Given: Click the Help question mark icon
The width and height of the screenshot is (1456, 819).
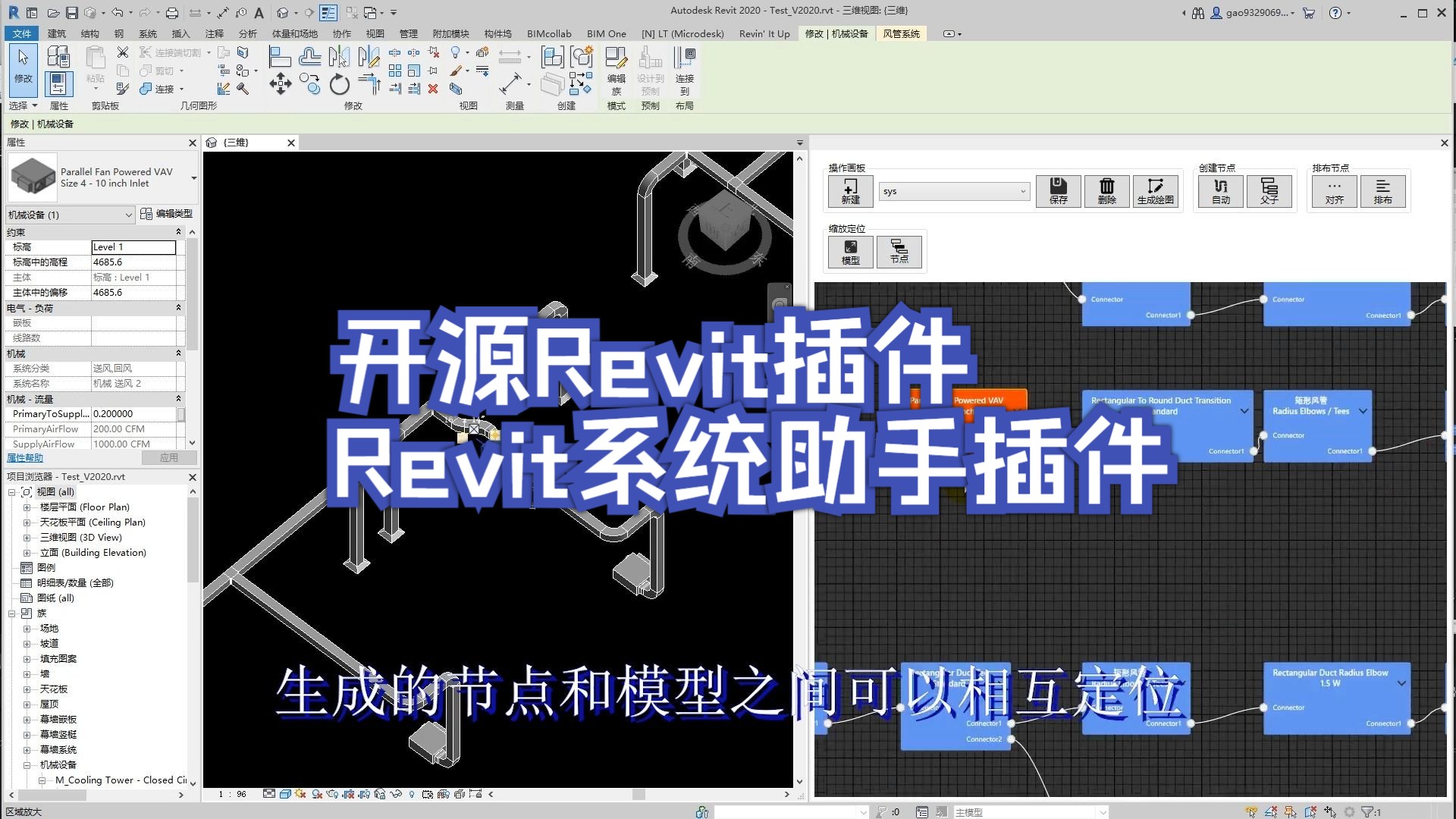Looking at the screenshot, I should 1335,13.
